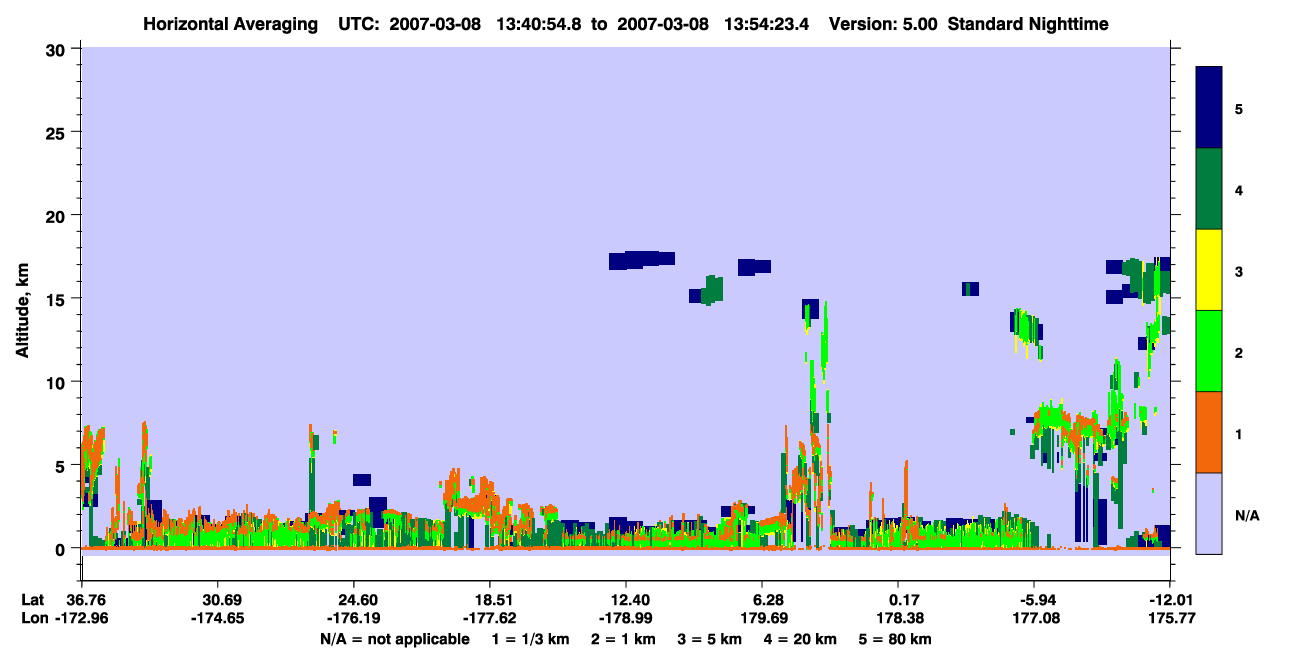The height and width of the screenshot is (667, 1300).
Task: Click the colorbar label '2'
Action: [1238, 352]
